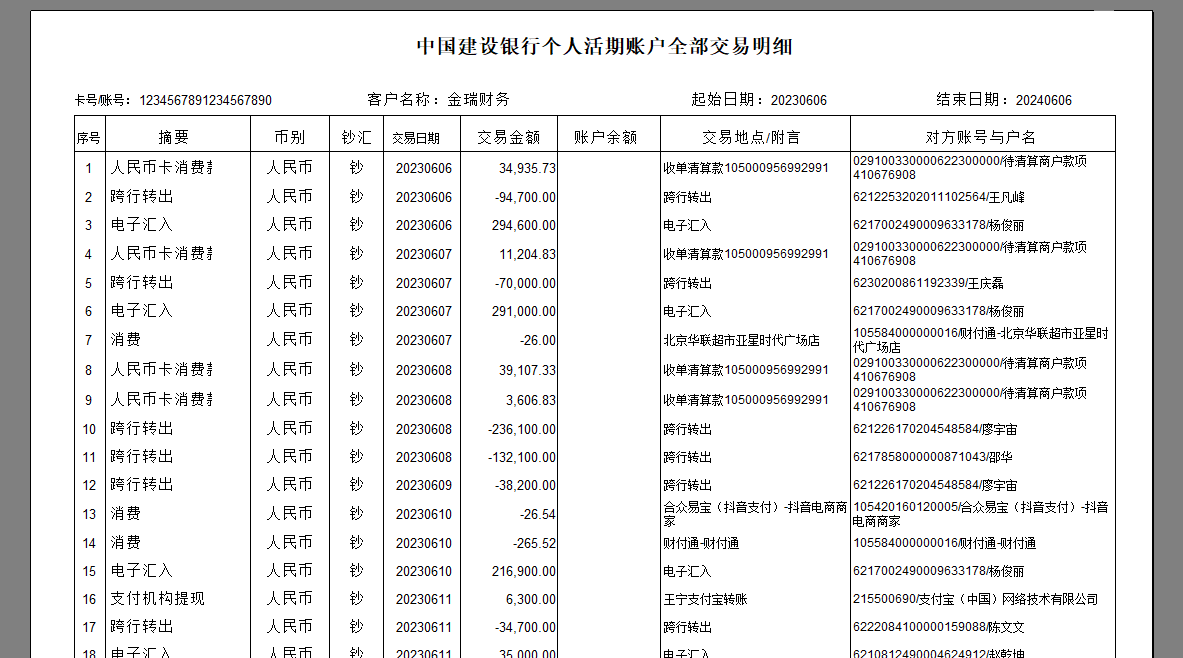The width and height of the screenshot is (1183, 658).
Task: Select amount 11,204.83 in row 4
Action: 527,254
